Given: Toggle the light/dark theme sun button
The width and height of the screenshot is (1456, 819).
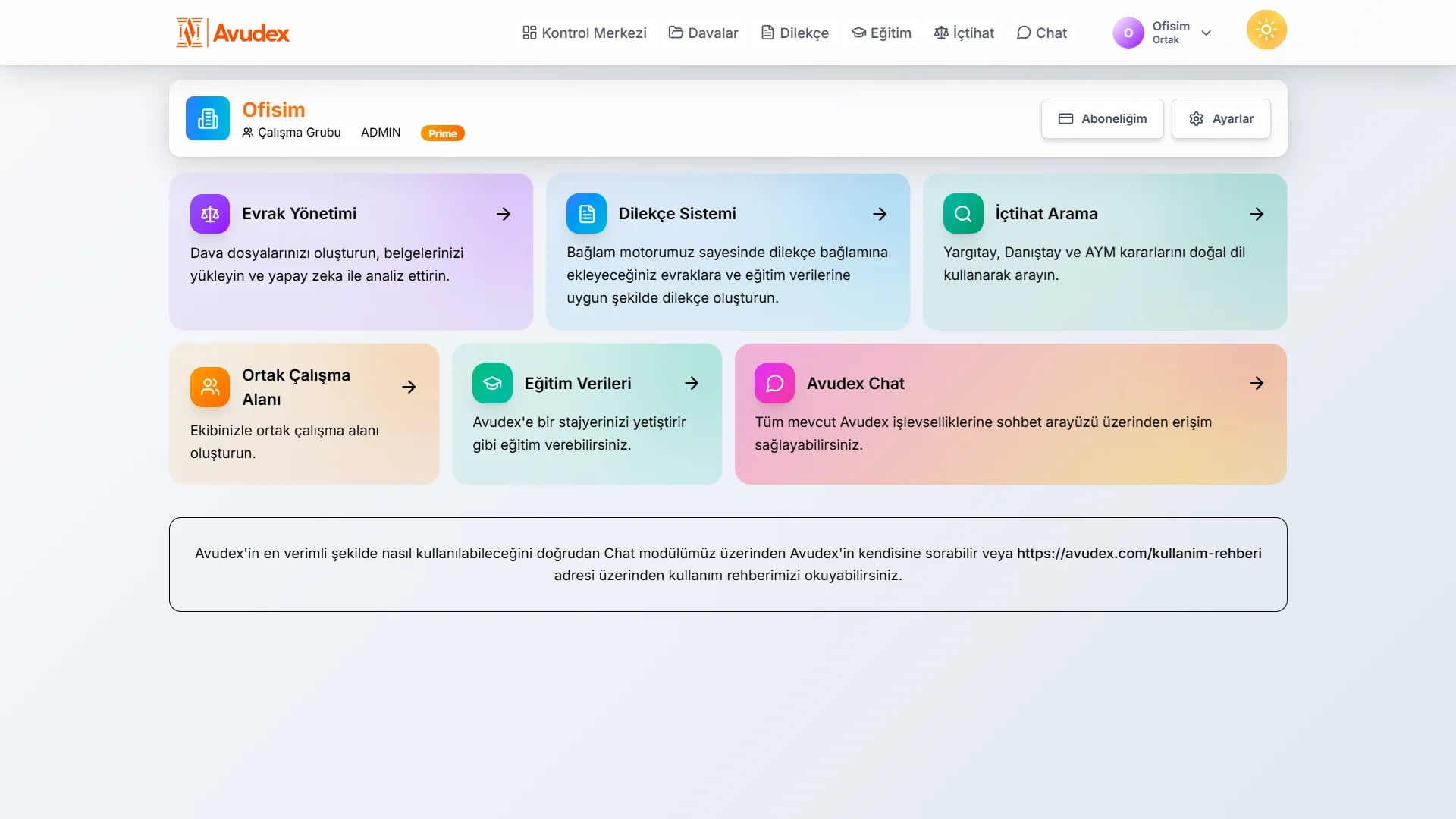Looking at the screenshot, I should [x=1266, y=30].
